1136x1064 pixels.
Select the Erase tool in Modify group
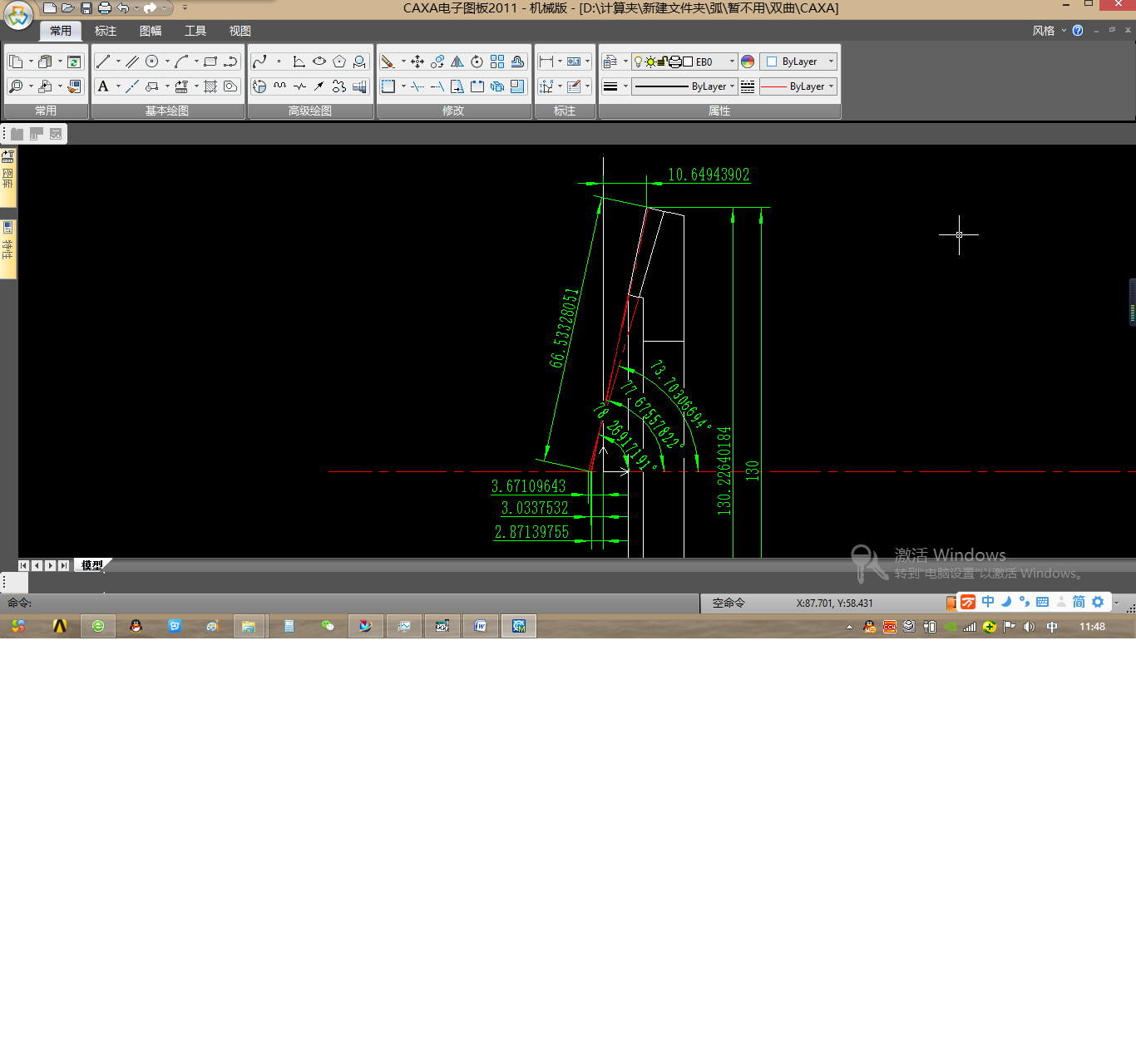tap(388, 62)
